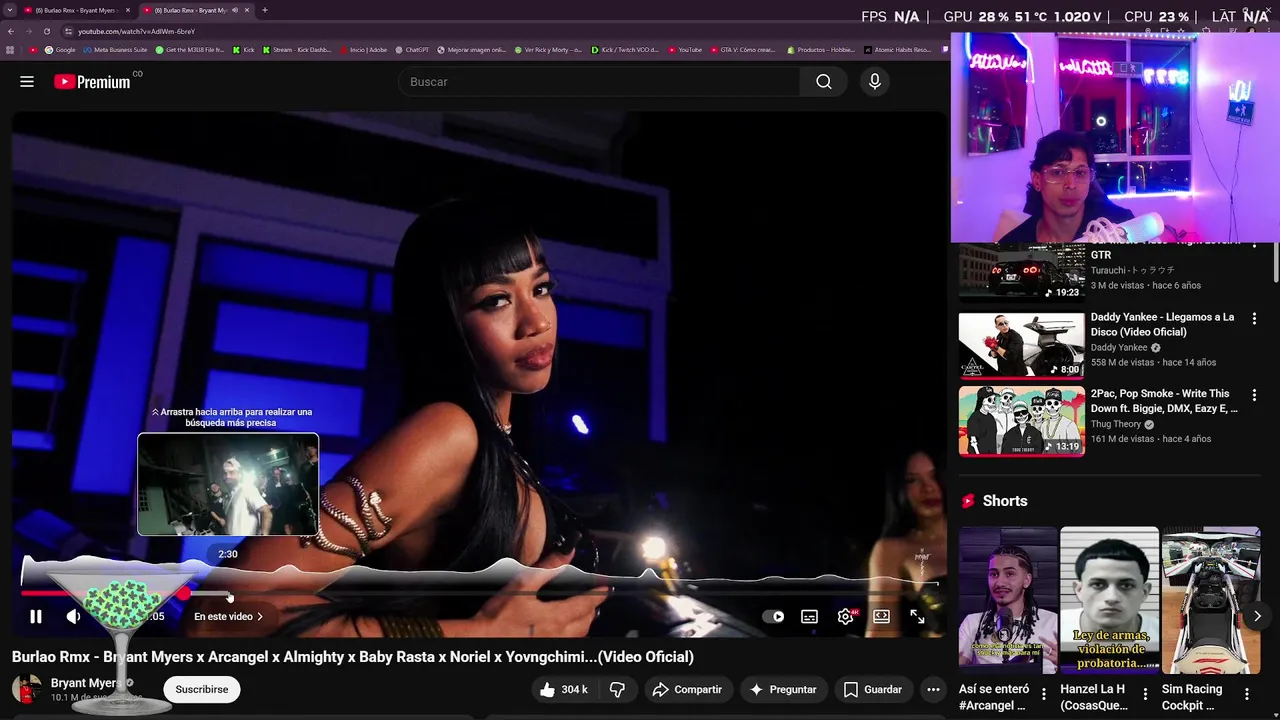The height and width of the screenshot is (720, 1280).
Task: Reload the page
Action: [x=47, y=31]
